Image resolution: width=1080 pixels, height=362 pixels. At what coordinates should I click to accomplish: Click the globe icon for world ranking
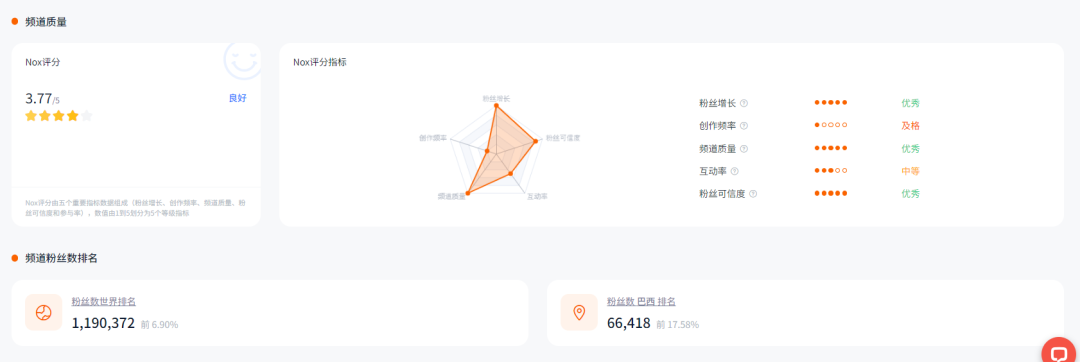click(43, 312)
